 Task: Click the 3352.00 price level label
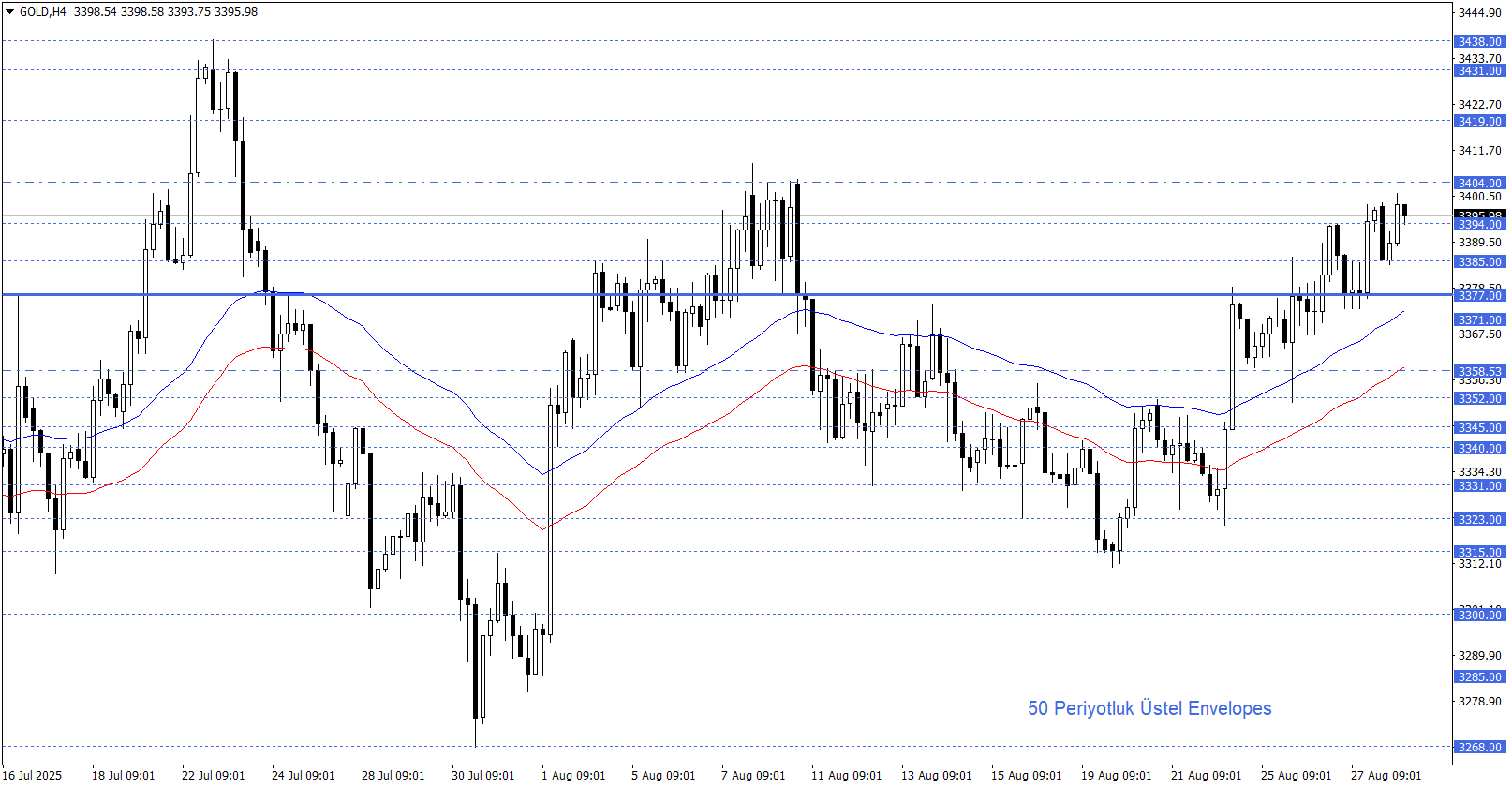coord(1479,398)
